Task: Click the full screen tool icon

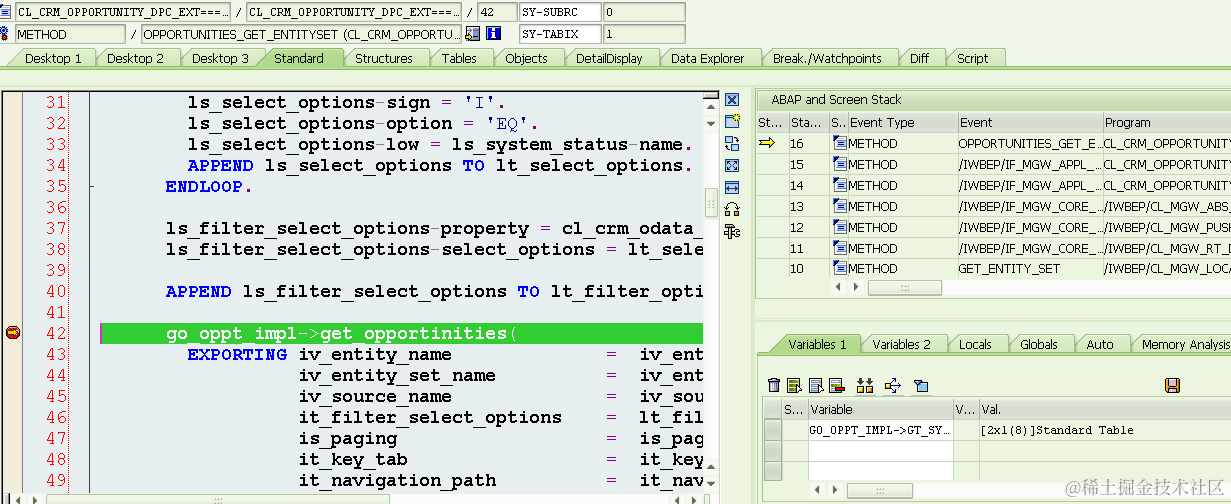Action: [x=731, y=166]
